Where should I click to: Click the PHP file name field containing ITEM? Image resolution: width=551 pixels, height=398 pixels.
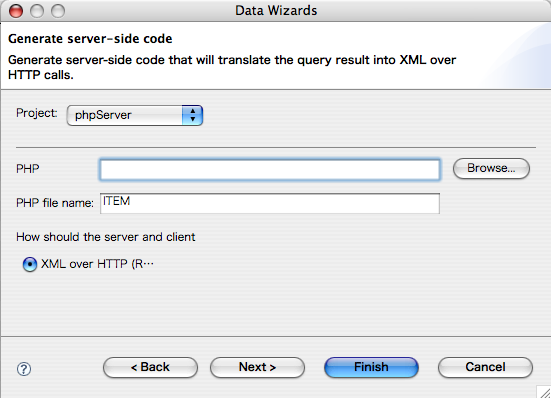(x=270, y=203)
